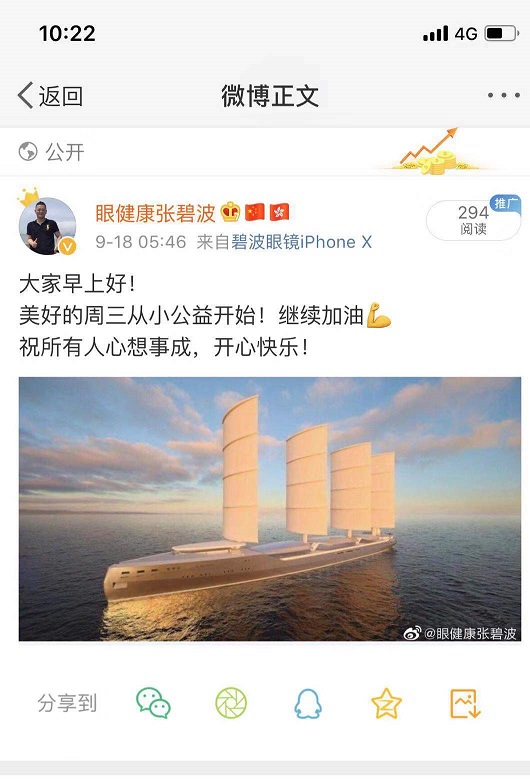This screenshot has width=530, height=779.
Task: Open the 碧波眼镜iPhone X source link
Action: (301, 242)
